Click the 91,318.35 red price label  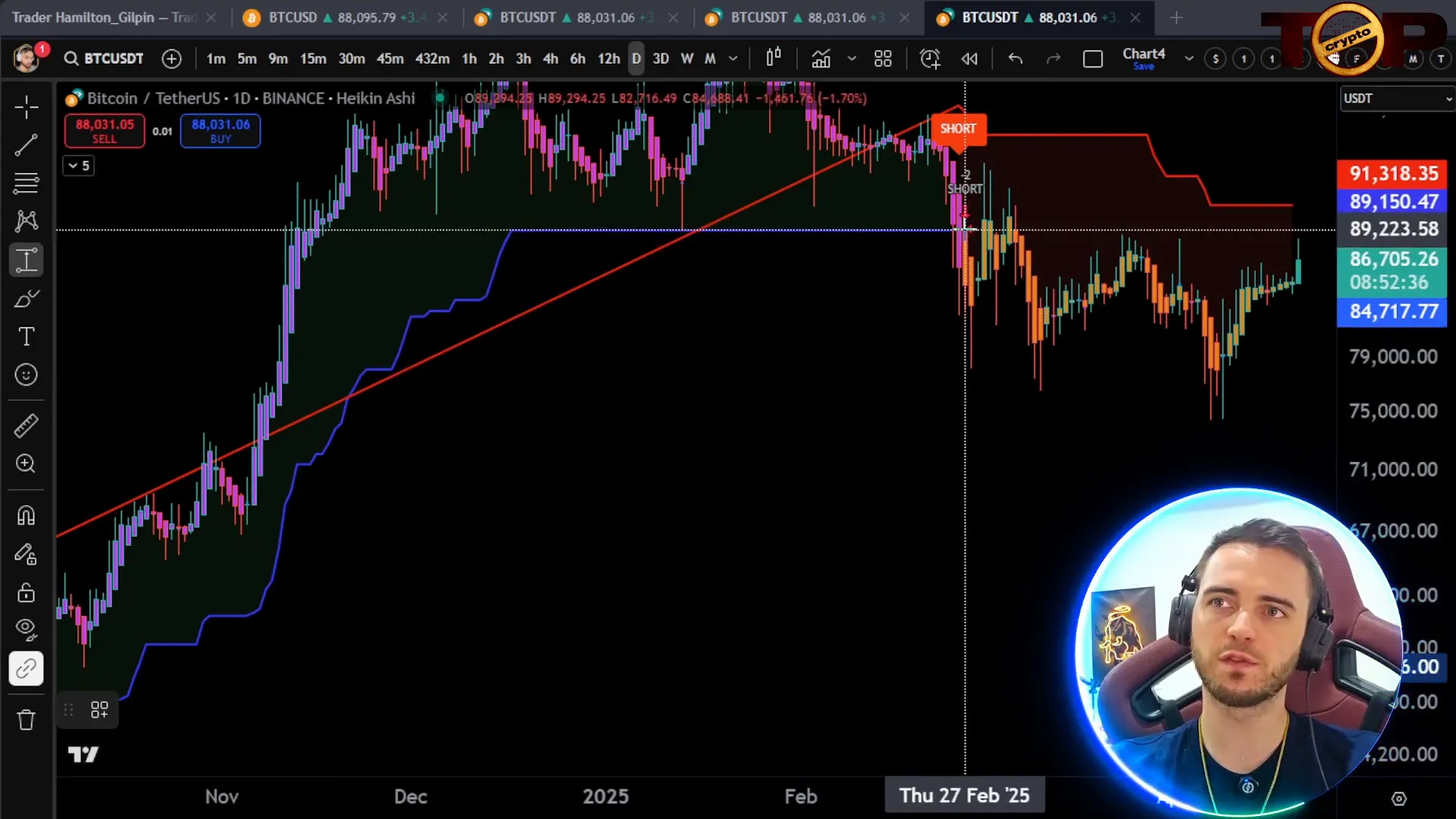[1393, 174]
